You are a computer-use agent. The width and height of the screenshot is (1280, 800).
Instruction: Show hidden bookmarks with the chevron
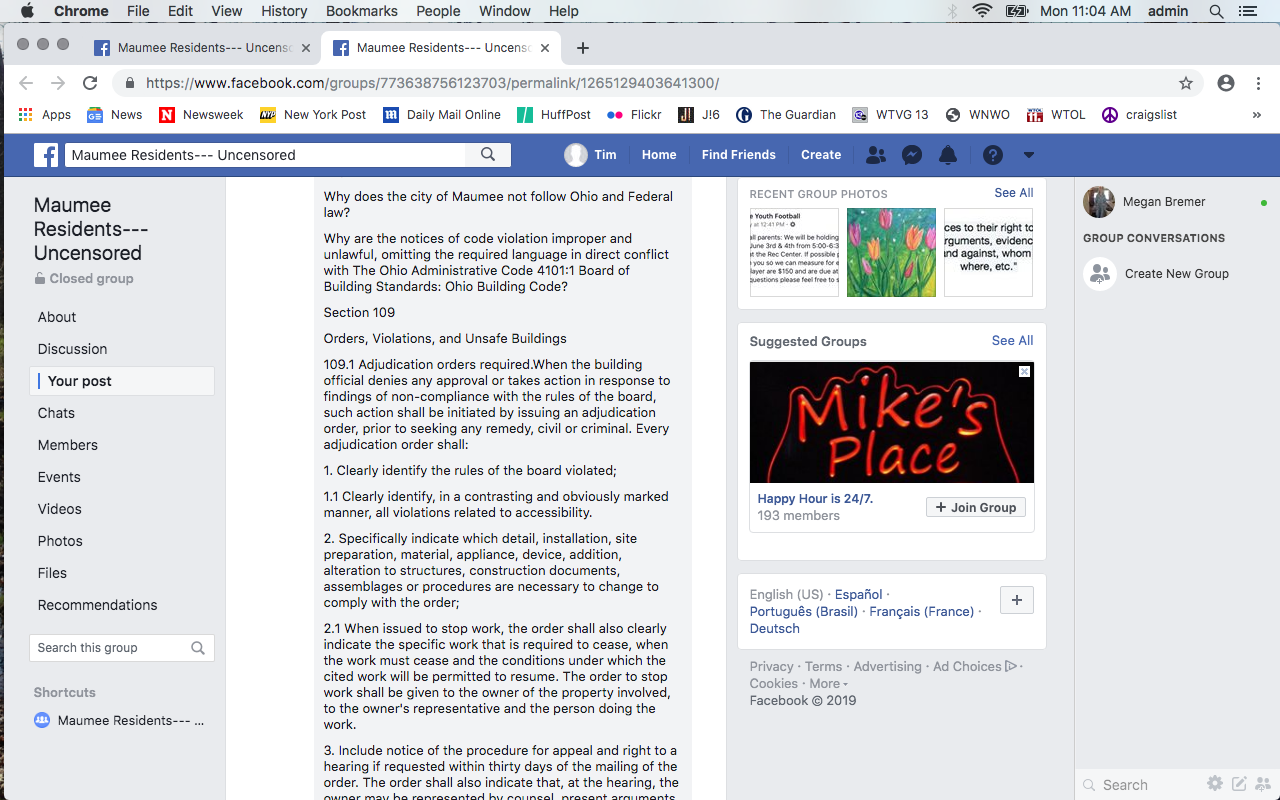click(x=1256, y=115)
